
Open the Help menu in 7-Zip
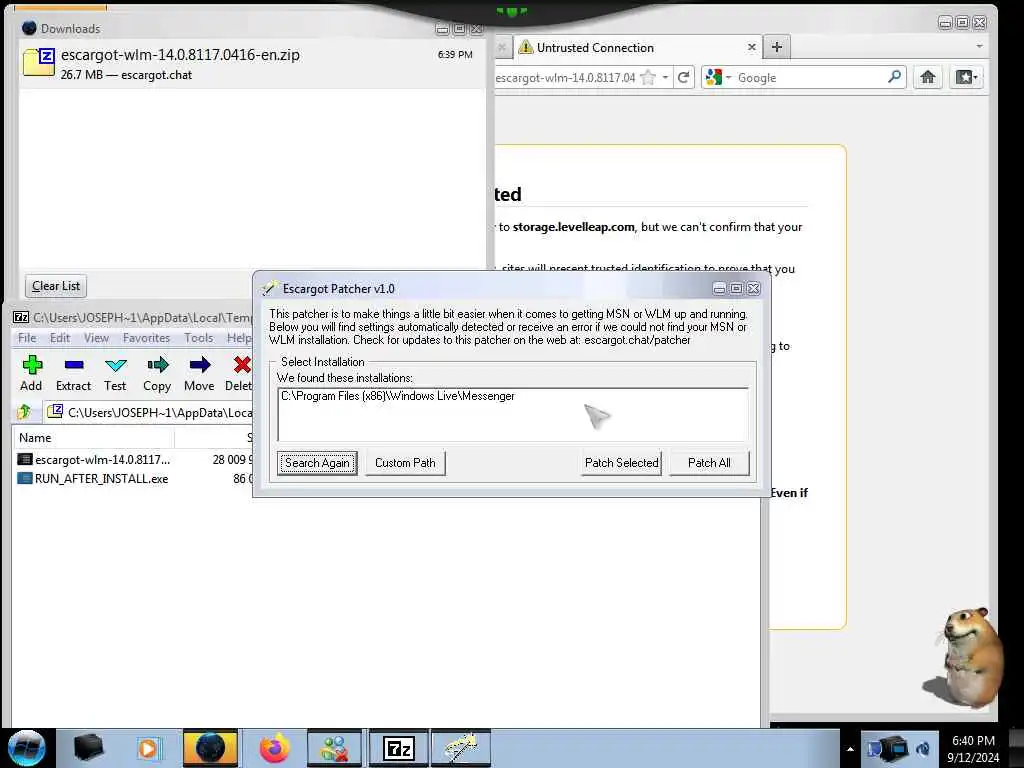239,338
